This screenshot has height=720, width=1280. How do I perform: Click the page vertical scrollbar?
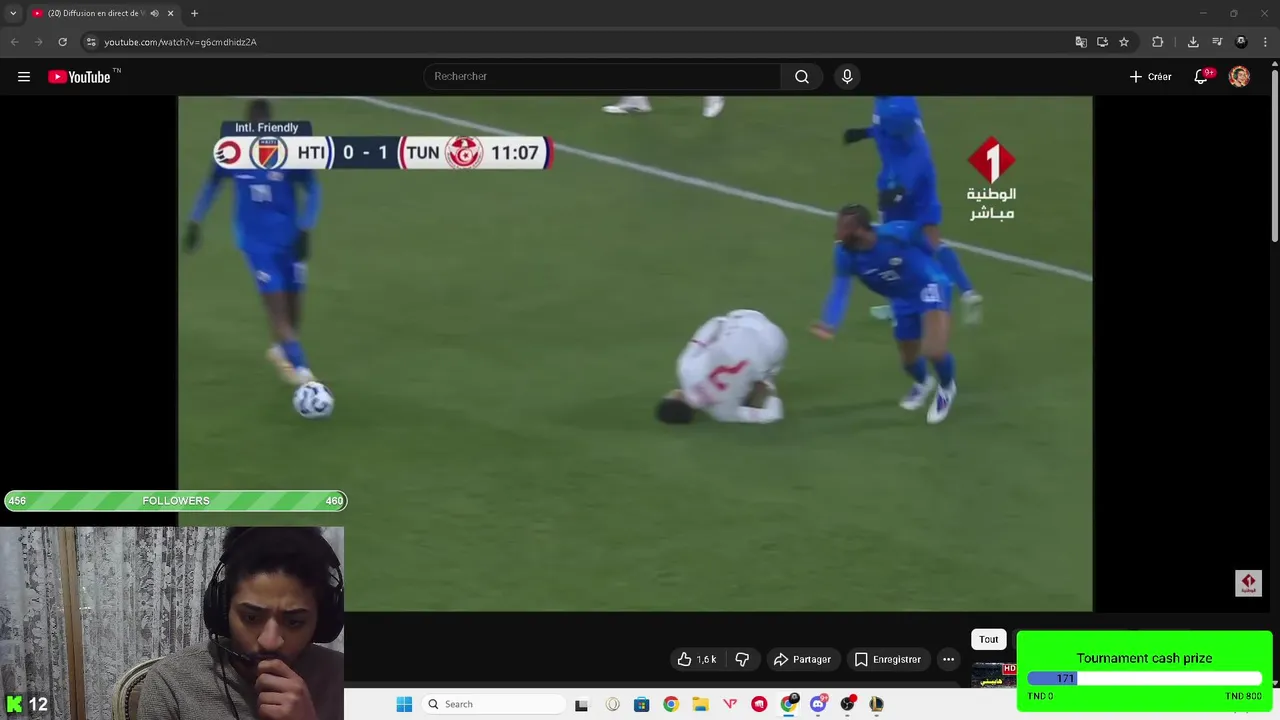[1275, 155]
